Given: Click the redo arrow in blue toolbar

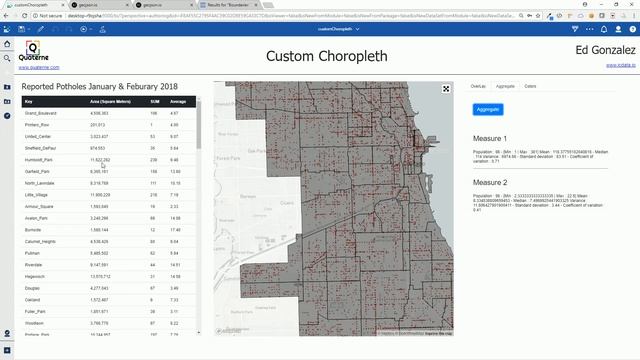Looking at the screenshot, I should [x=69, y=29].
